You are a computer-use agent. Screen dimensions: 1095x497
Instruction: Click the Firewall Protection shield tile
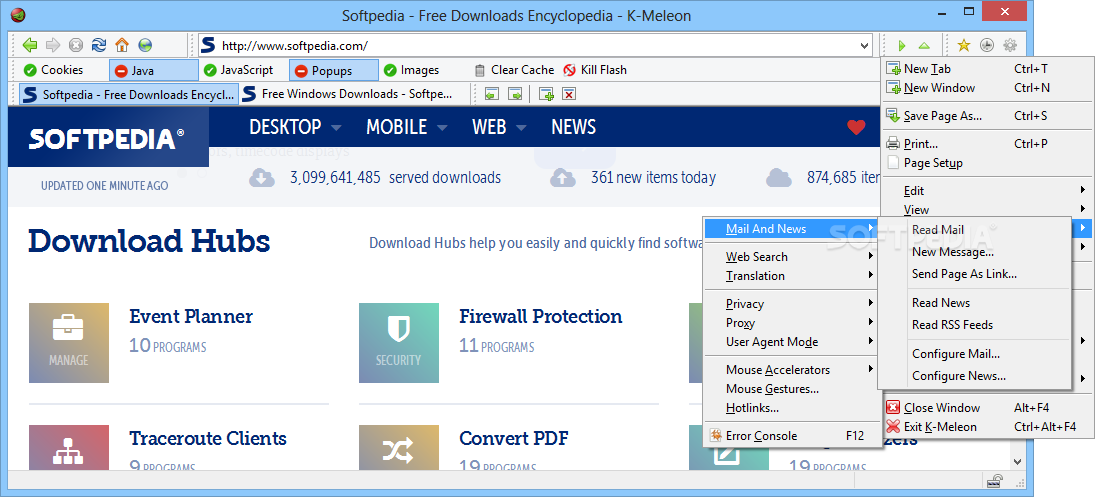399,343
